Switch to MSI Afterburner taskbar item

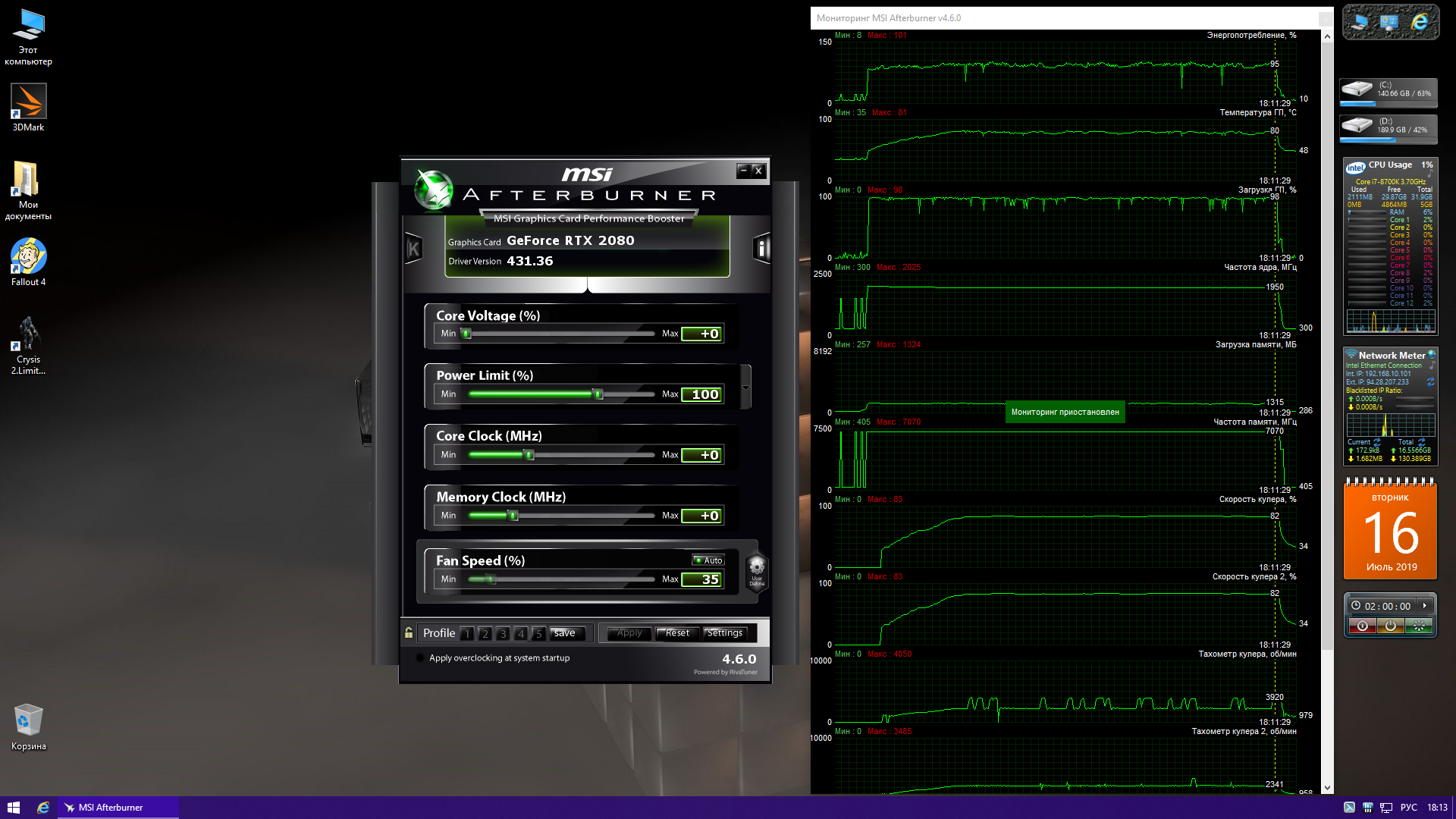[111, 808]
